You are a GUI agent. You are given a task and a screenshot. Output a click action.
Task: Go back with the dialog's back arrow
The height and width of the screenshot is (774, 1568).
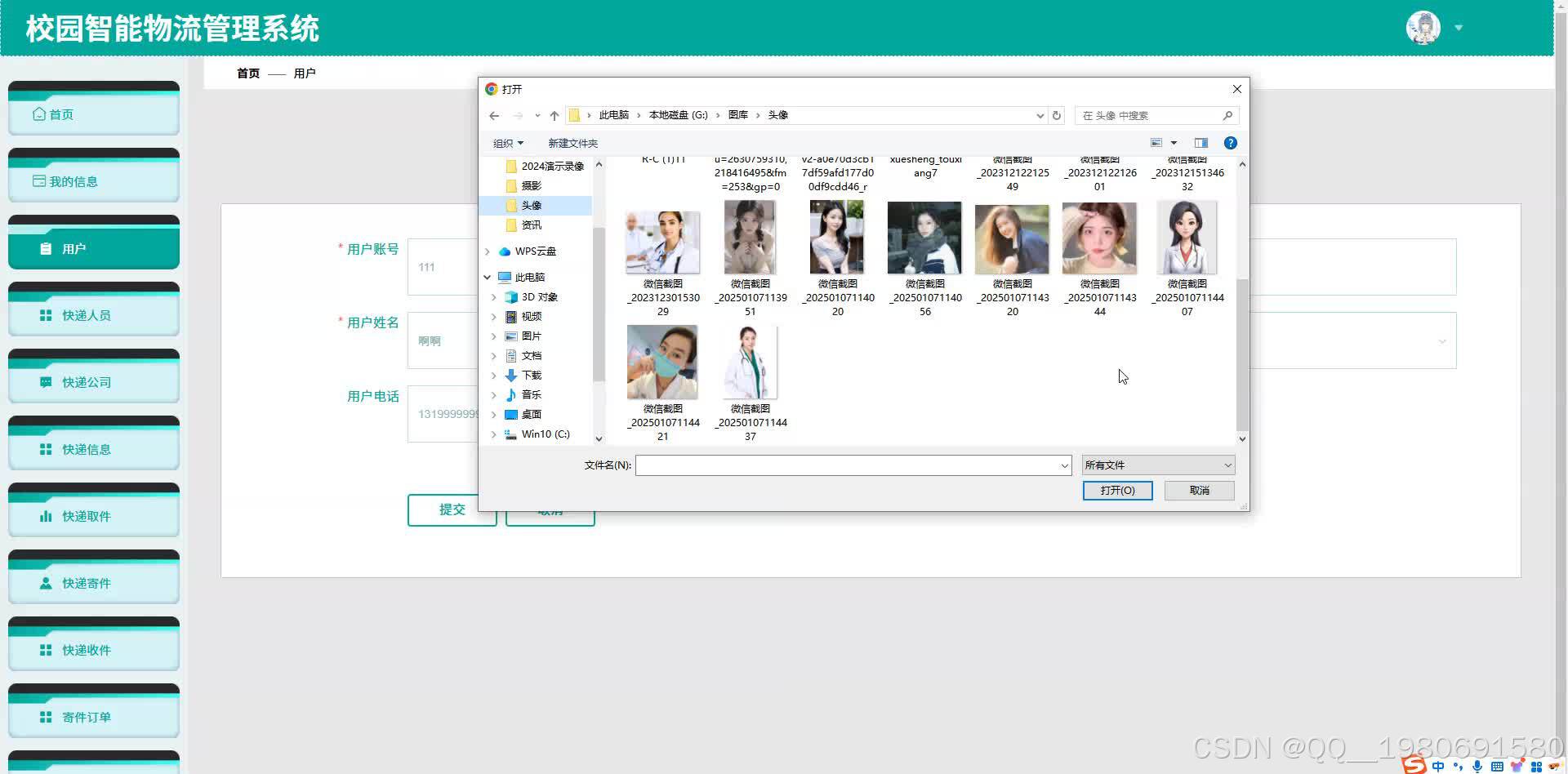[x=494, y=116]
